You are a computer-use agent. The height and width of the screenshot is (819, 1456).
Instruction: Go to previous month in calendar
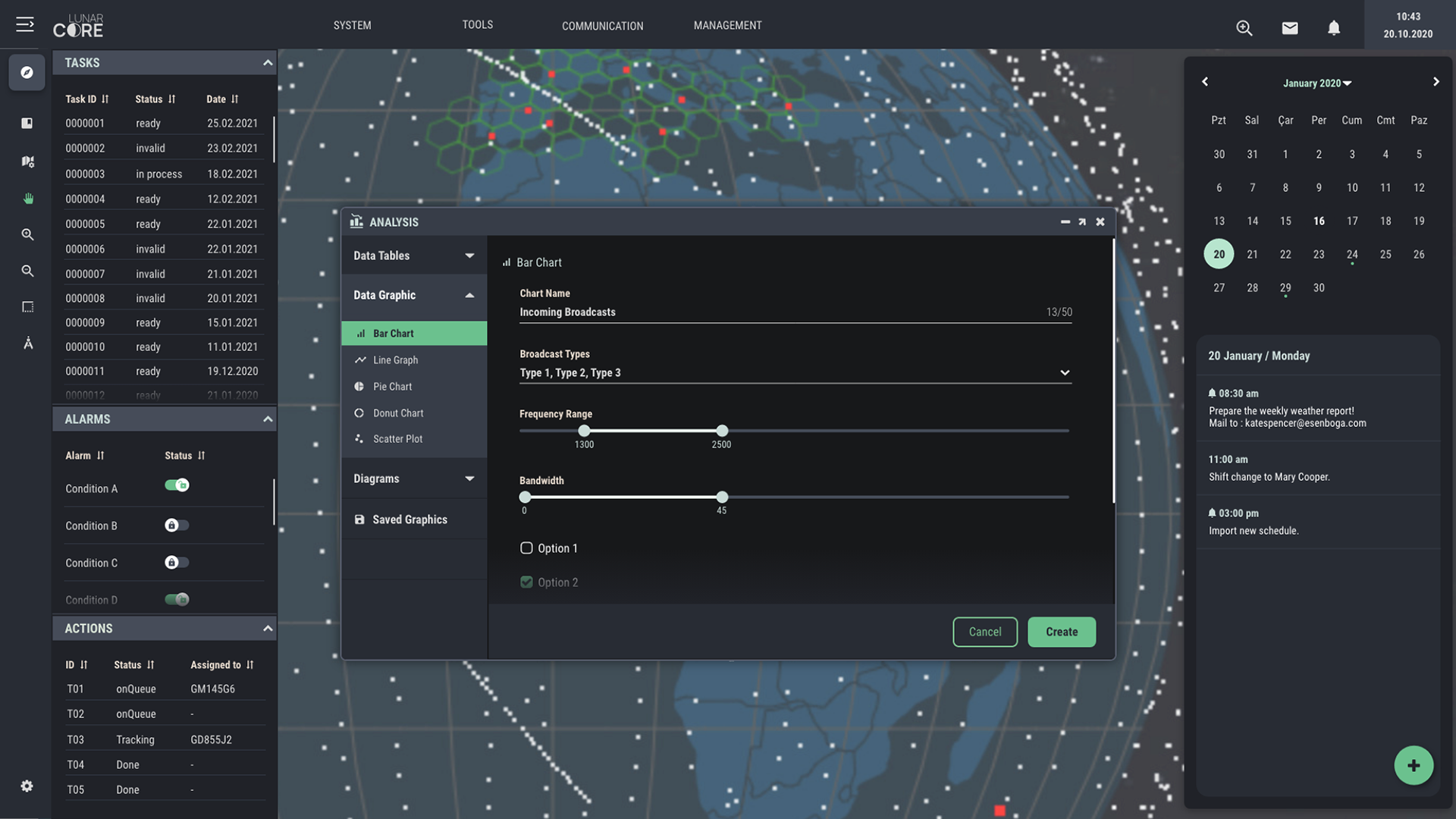pos(1205,82)
